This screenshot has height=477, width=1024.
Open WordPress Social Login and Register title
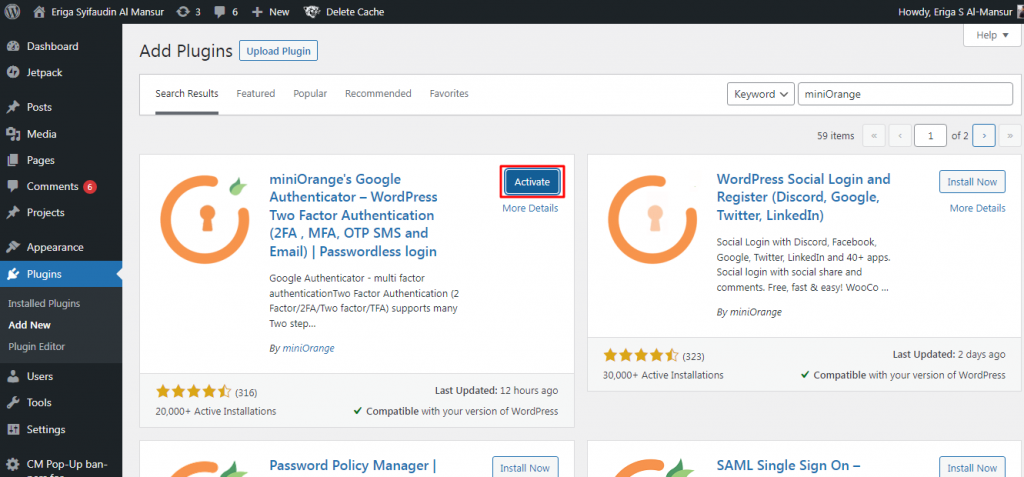tap(804, 197)
